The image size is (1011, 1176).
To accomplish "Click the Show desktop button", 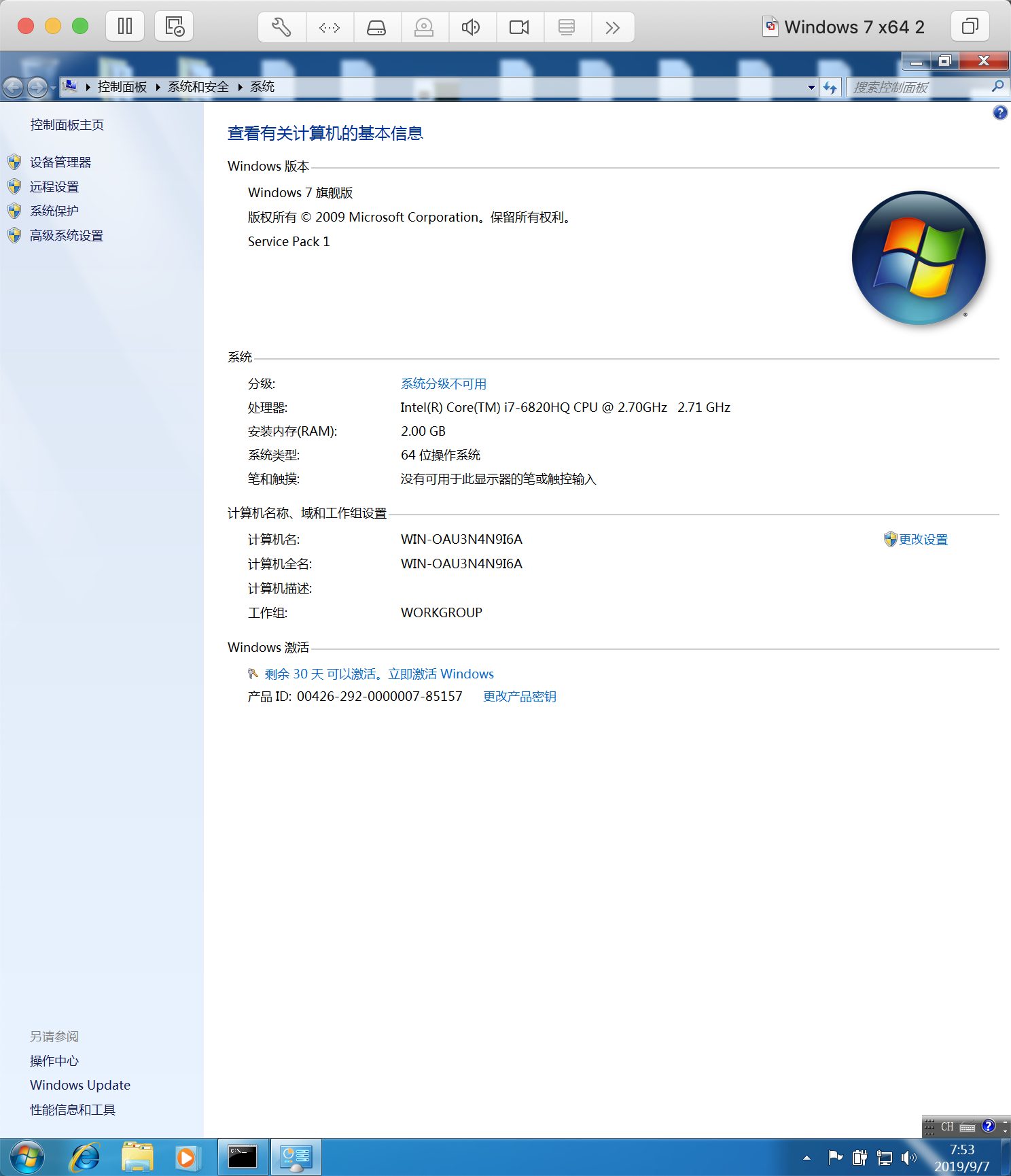I will (x=1006, y=1157).
